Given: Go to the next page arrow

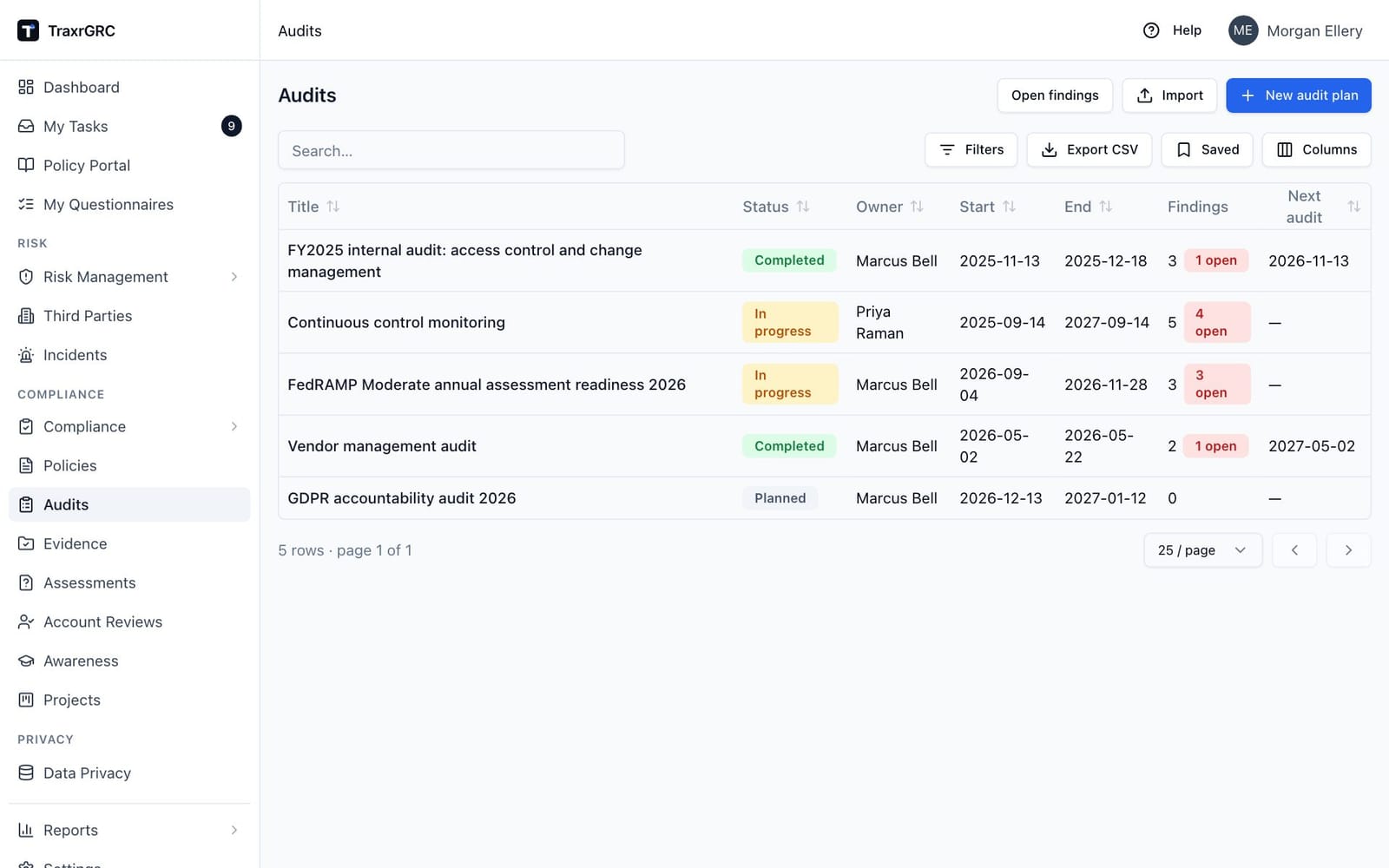Looking at the screenshot, I should [1348, 550].
